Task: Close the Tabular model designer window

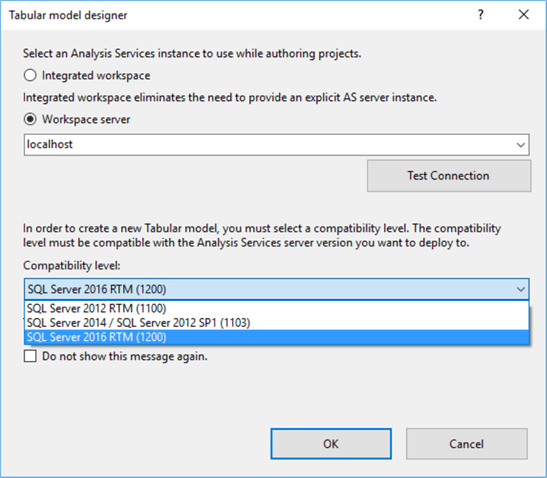Action: 524,15
